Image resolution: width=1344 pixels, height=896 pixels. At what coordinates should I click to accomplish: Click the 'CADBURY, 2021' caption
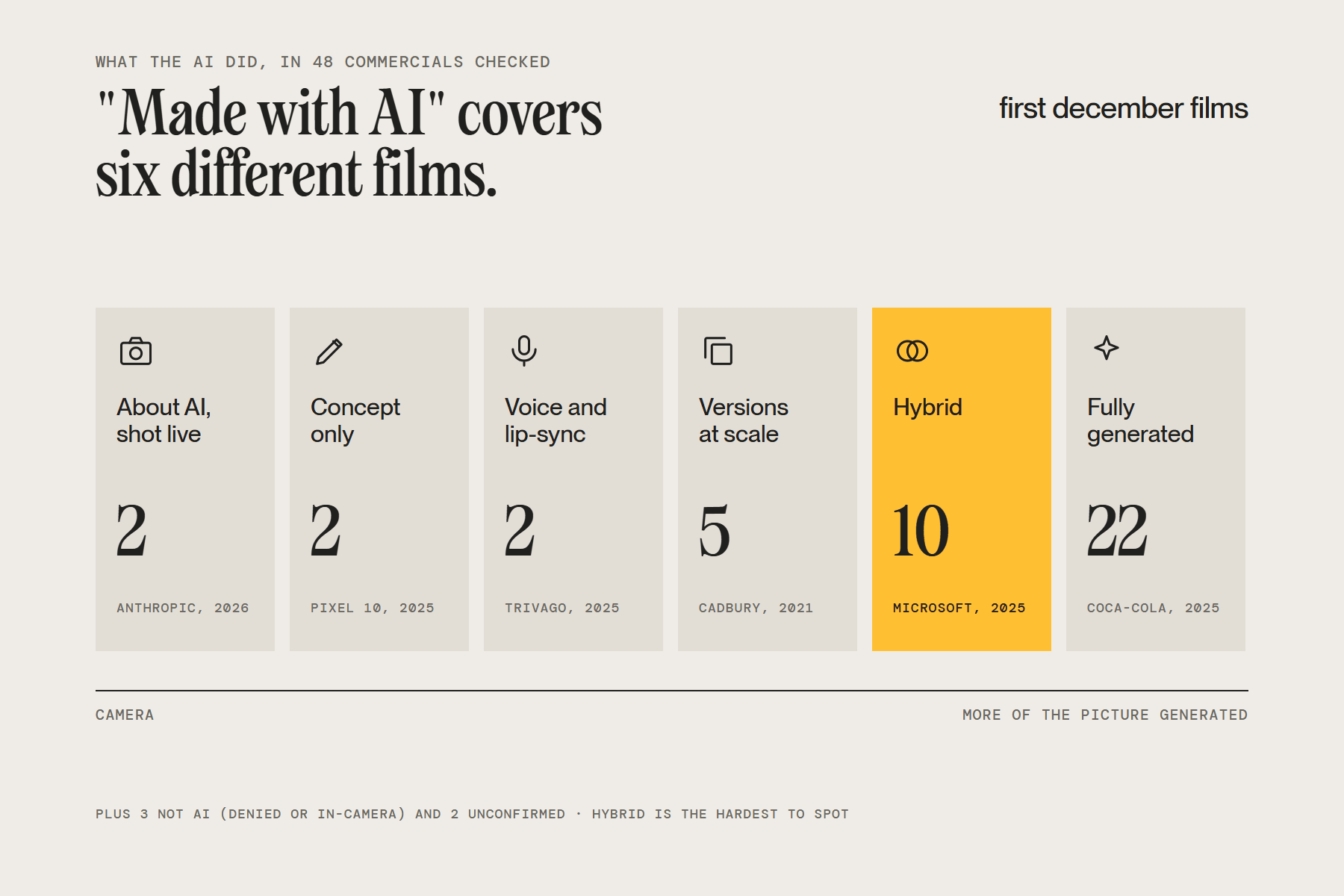coord(756,608)
